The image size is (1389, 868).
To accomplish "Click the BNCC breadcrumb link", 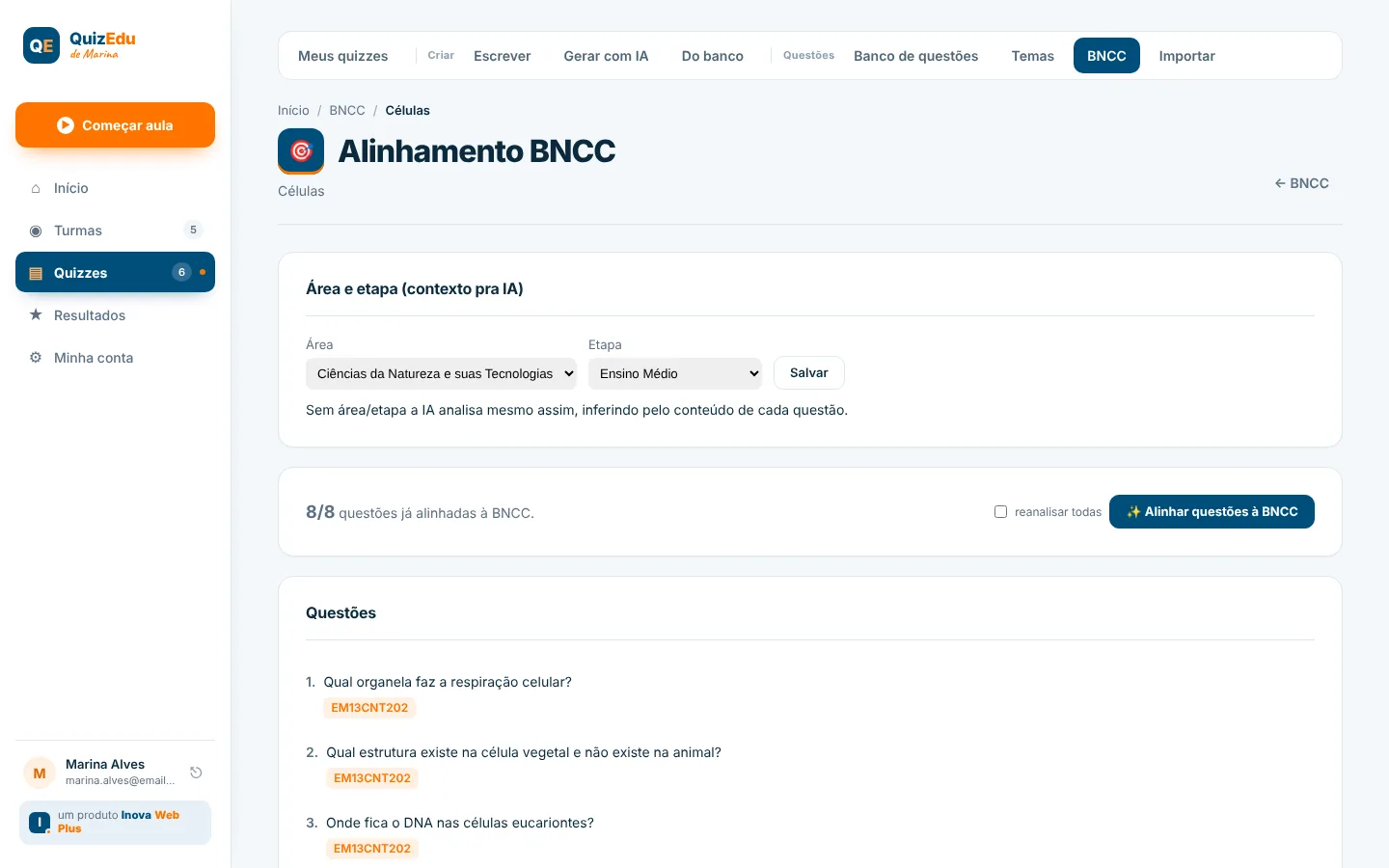I will coord(347,111).
